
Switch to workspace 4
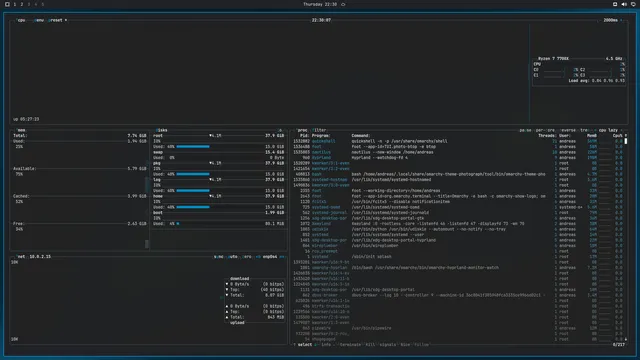[36, 4]
